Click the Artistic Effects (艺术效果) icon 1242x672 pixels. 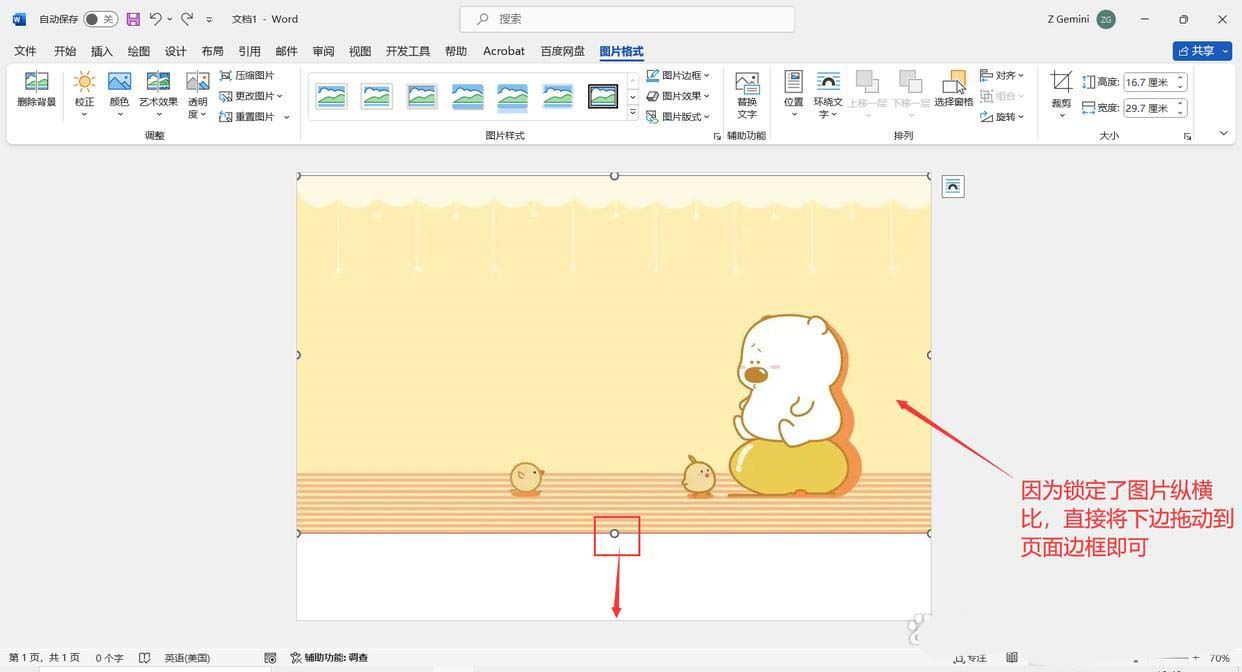point(158,83)
